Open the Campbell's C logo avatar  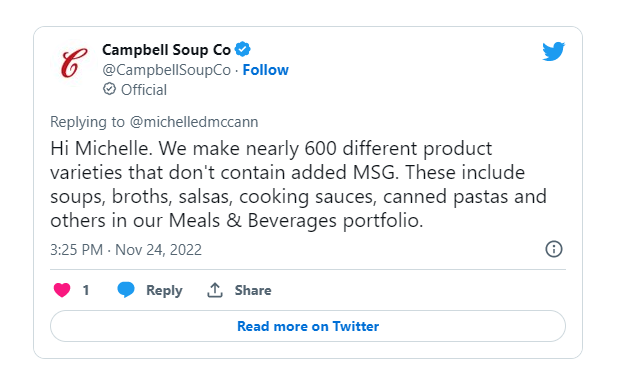click(74, 63)
